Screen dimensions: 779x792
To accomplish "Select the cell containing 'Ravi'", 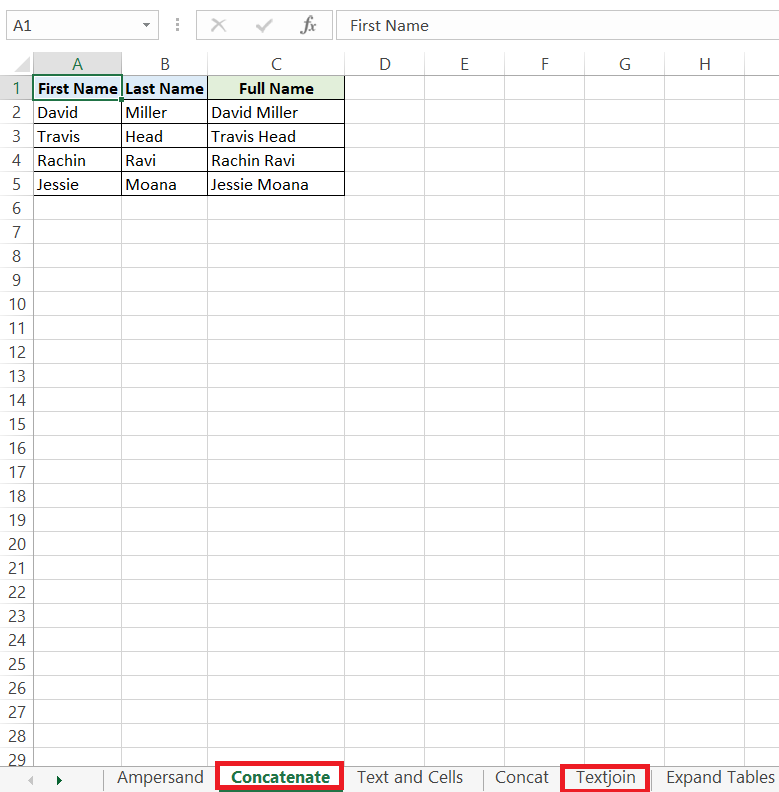I will coord(165,160).
